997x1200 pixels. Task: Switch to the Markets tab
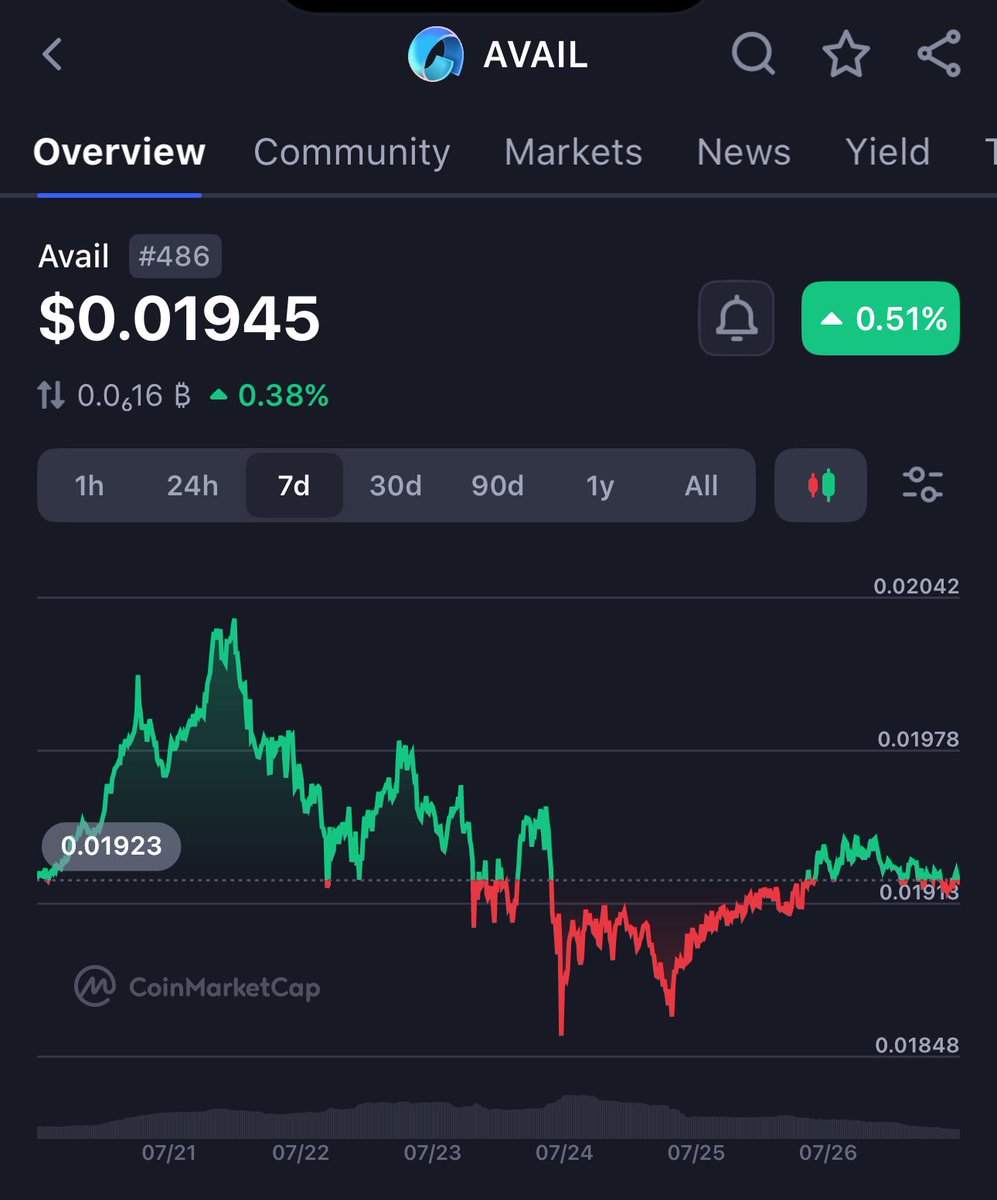(573, 152)
